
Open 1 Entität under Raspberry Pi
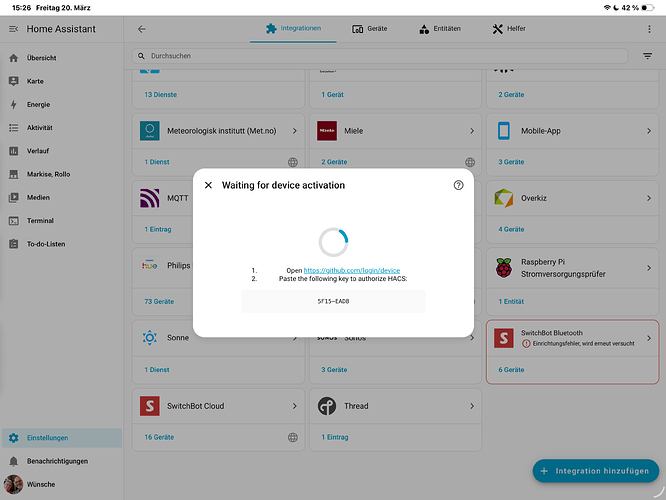tap(511, 302)
